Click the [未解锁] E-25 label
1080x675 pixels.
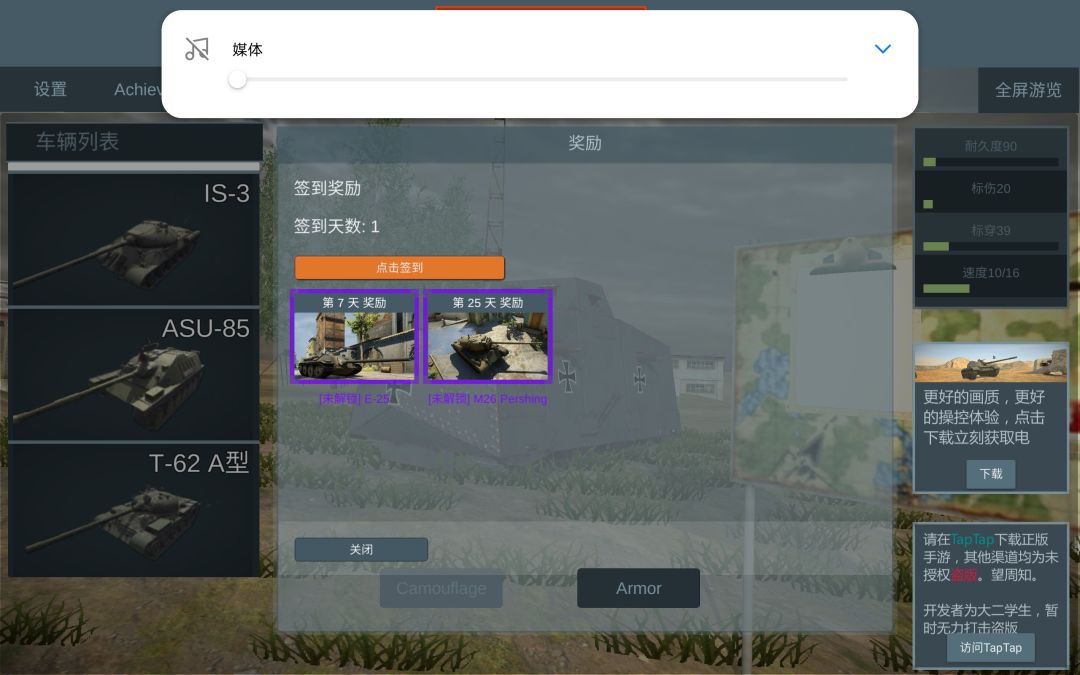(355, 399)
